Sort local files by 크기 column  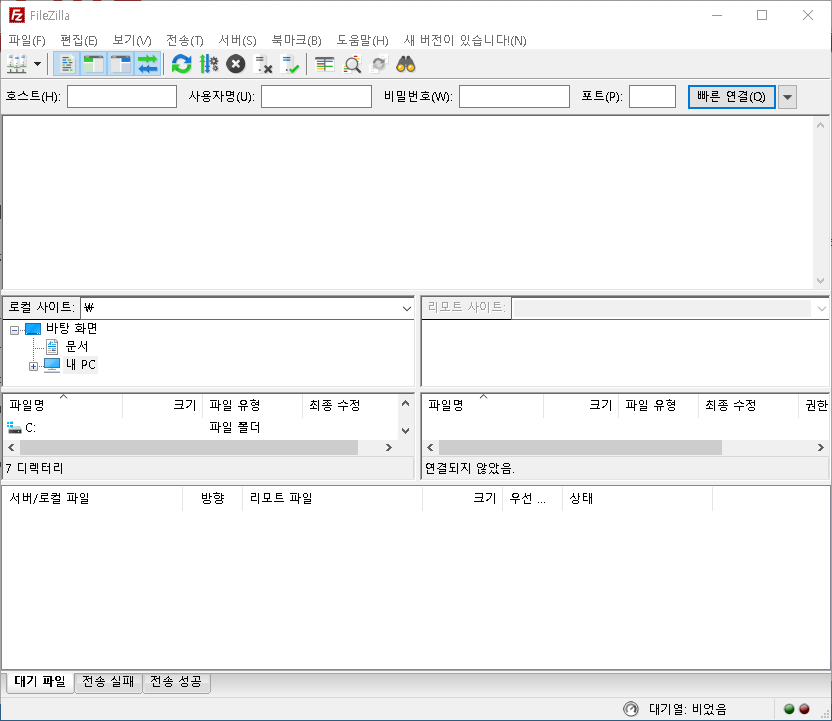click(162, 405)
